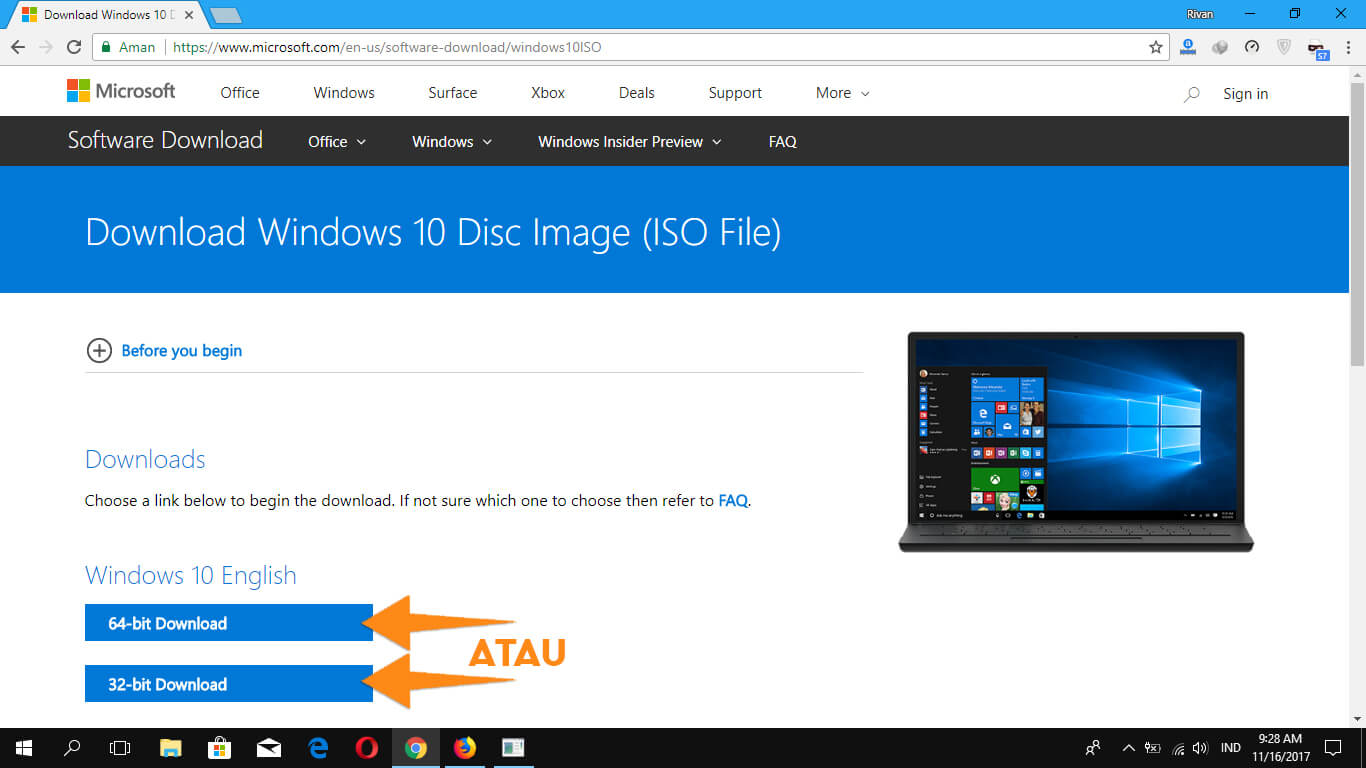1366x768 pixels.
Task: Switch to the last taskbar app icon
Action: pyautogui.click(x=514, y=747)
